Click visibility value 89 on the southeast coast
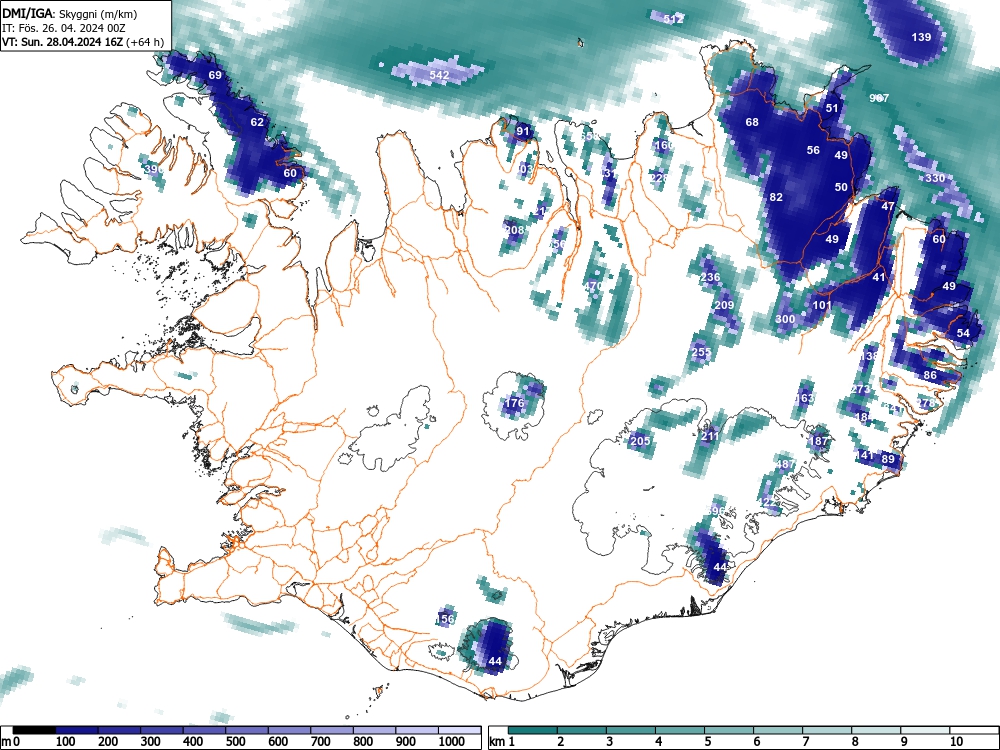 (888, 459)
